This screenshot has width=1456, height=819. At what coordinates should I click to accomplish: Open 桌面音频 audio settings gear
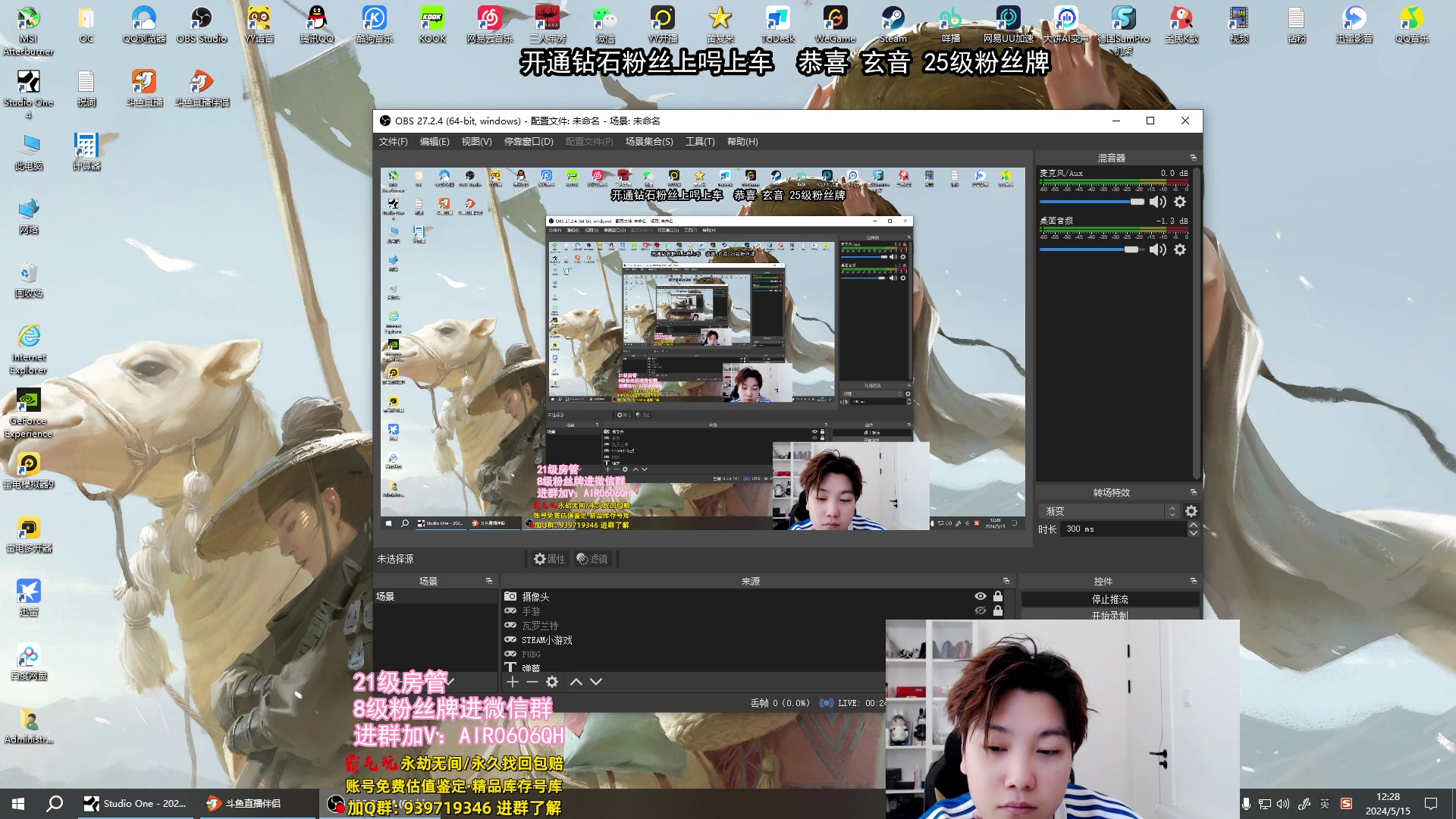[1180, 249]
